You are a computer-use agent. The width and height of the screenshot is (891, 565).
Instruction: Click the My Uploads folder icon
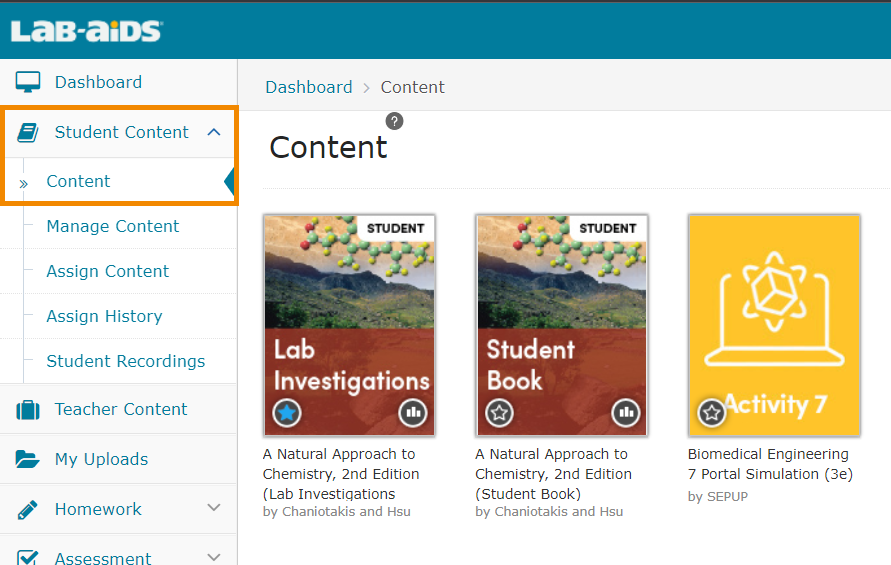click(28, 459)
